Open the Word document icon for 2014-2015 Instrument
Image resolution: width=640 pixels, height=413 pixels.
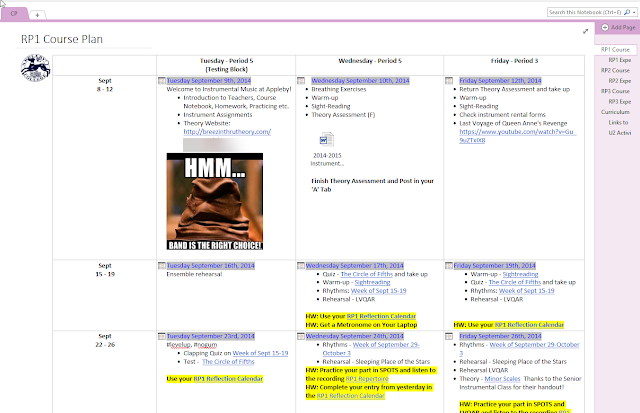pyautogui.click(x=327, y=140)
